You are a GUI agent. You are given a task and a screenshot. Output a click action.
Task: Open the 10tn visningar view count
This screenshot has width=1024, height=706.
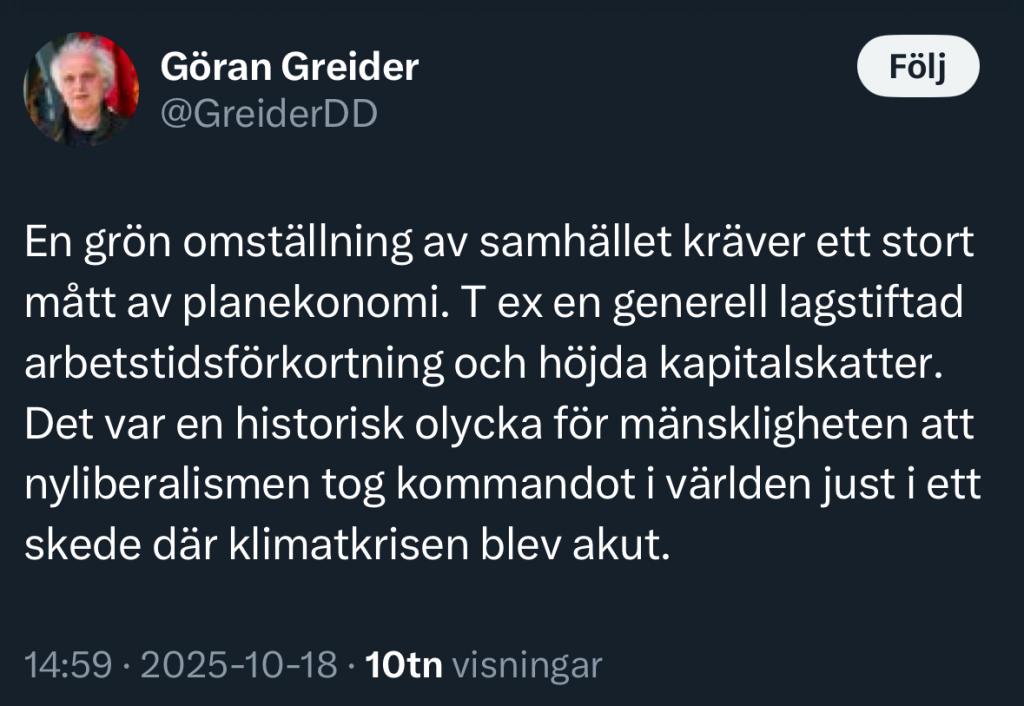[x=484, y=665]
